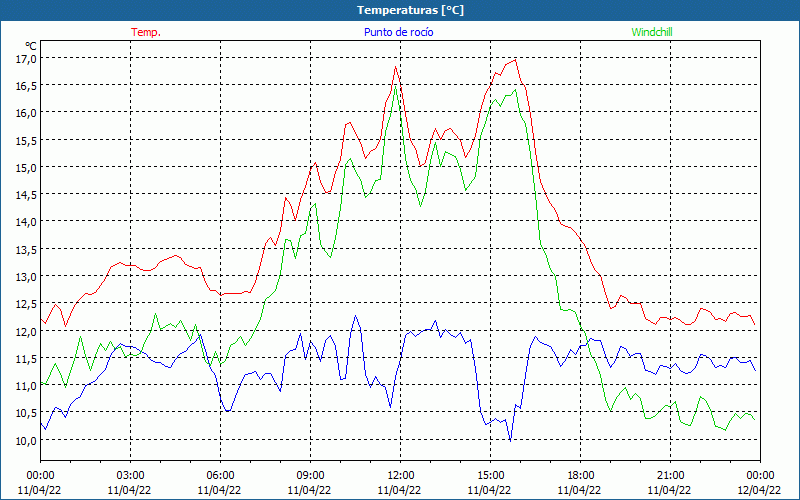Click the 12,0 y-axis value

[26, 332]
